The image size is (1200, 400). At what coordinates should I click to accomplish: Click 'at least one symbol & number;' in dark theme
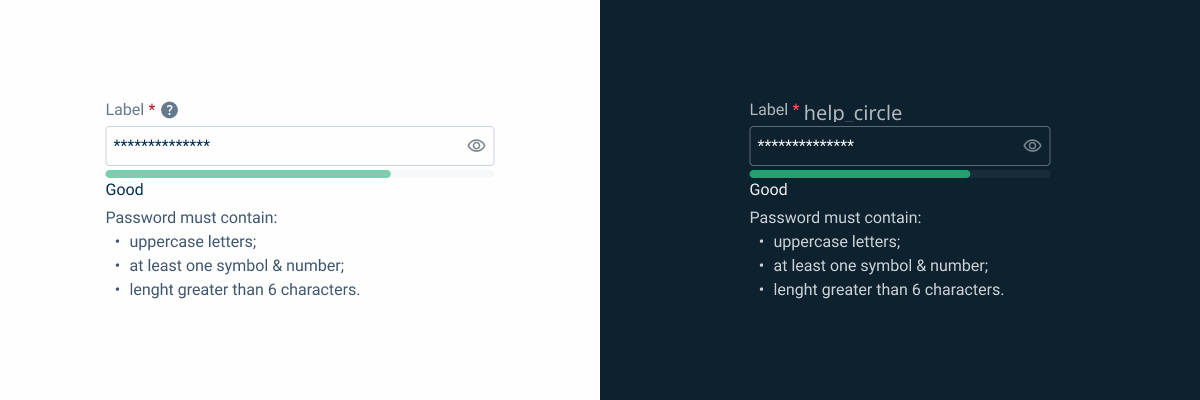(x=881, y=266)
